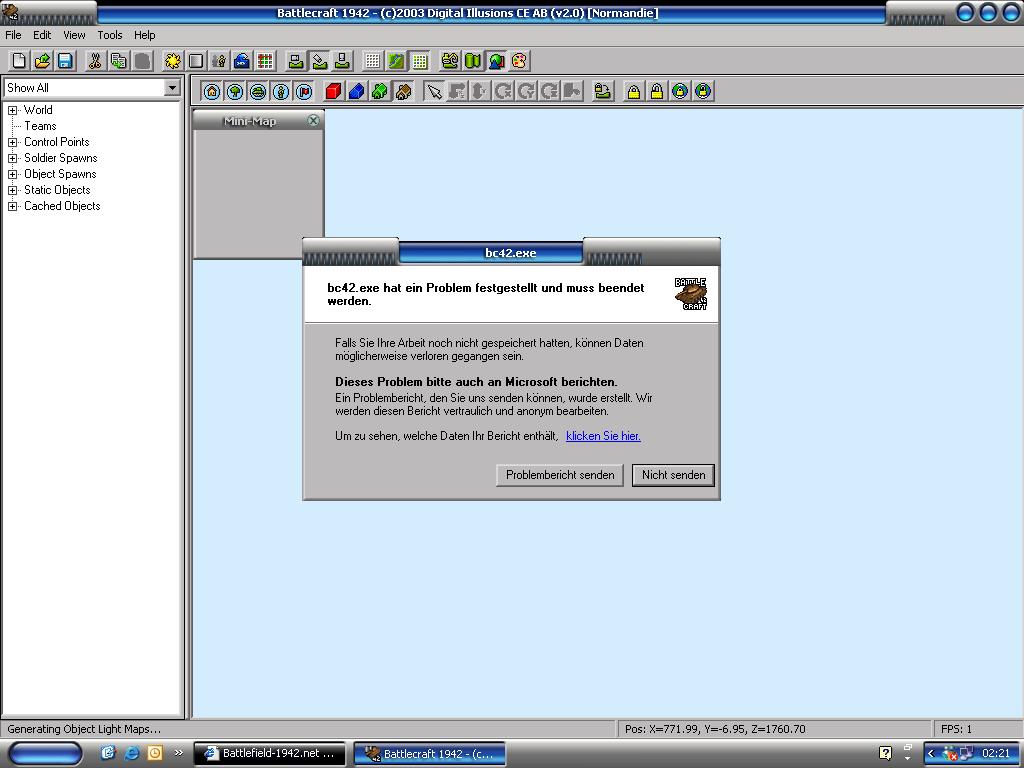Screen dimensions: 1024x768
Task: Click the round soldier filter icon
Action: pos(281,91)
